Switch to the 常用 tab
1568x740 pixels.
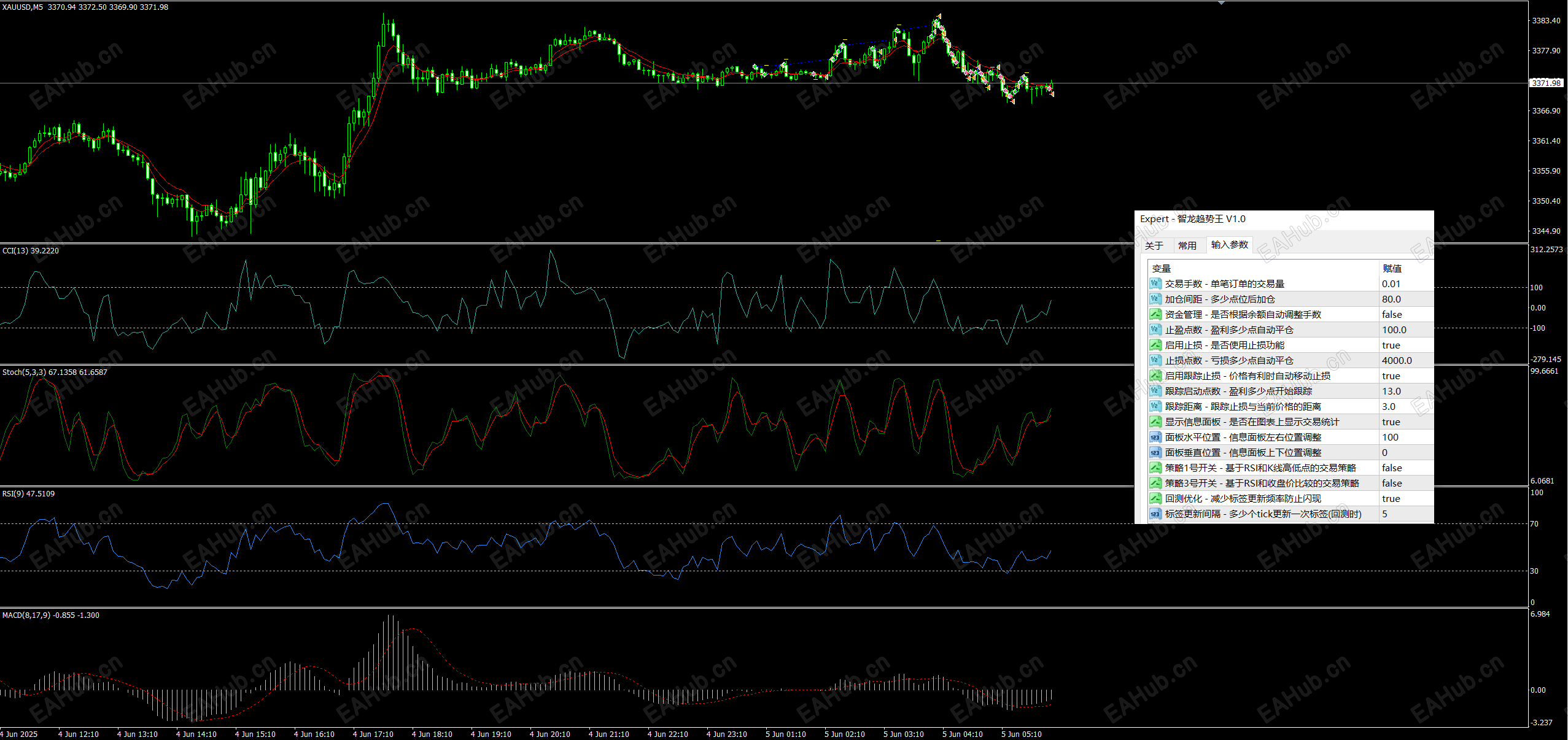click(x=1187, y=245)
